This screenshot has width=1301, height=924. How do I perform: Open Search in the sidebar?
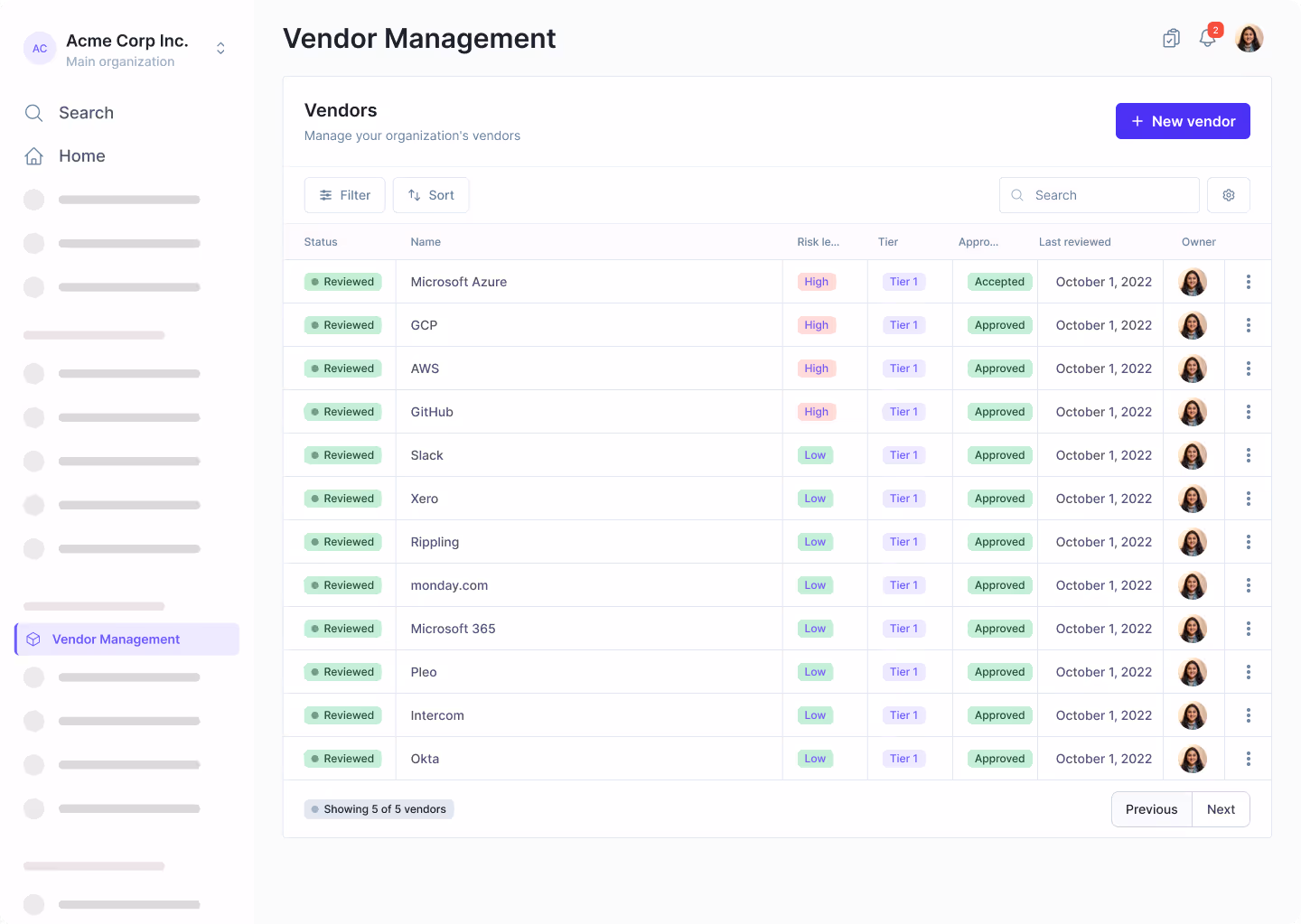86,113
